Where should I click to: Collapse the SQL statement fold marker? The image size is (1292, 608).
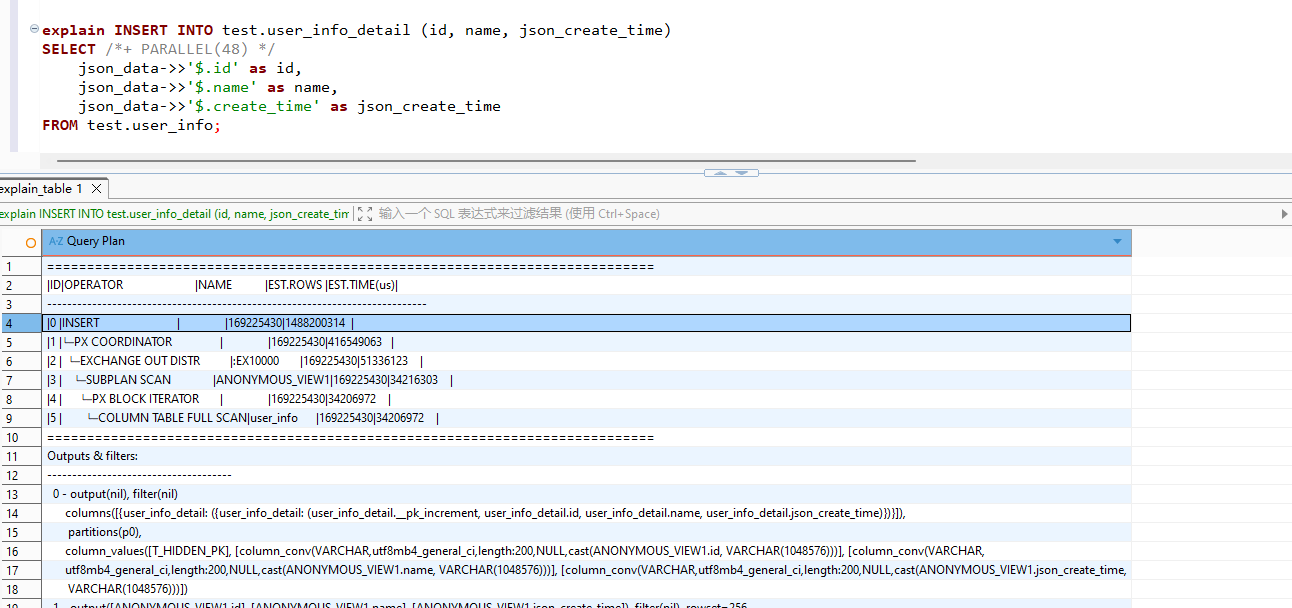35,30
